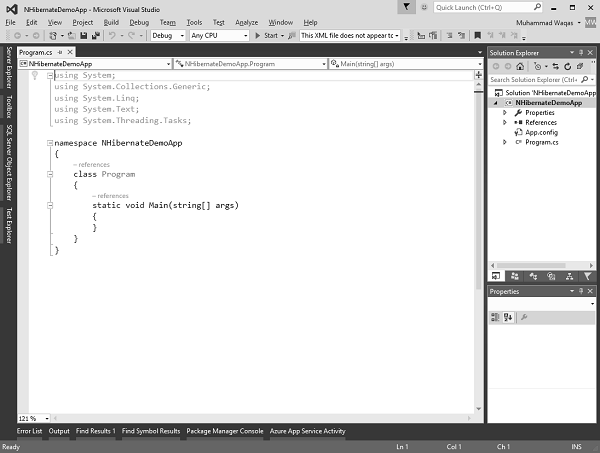This screenshot has width=600, height=453.
Task: Open the NHibernateDemoApp.Program type dropdown
Action: tap(251, 64)
